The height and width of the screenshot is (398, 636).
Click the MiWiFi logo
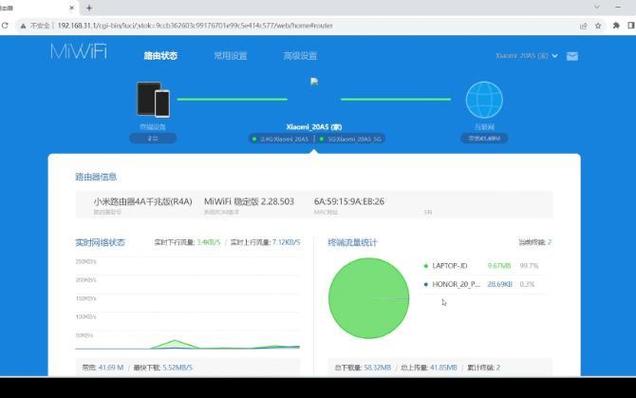[79, 52]
